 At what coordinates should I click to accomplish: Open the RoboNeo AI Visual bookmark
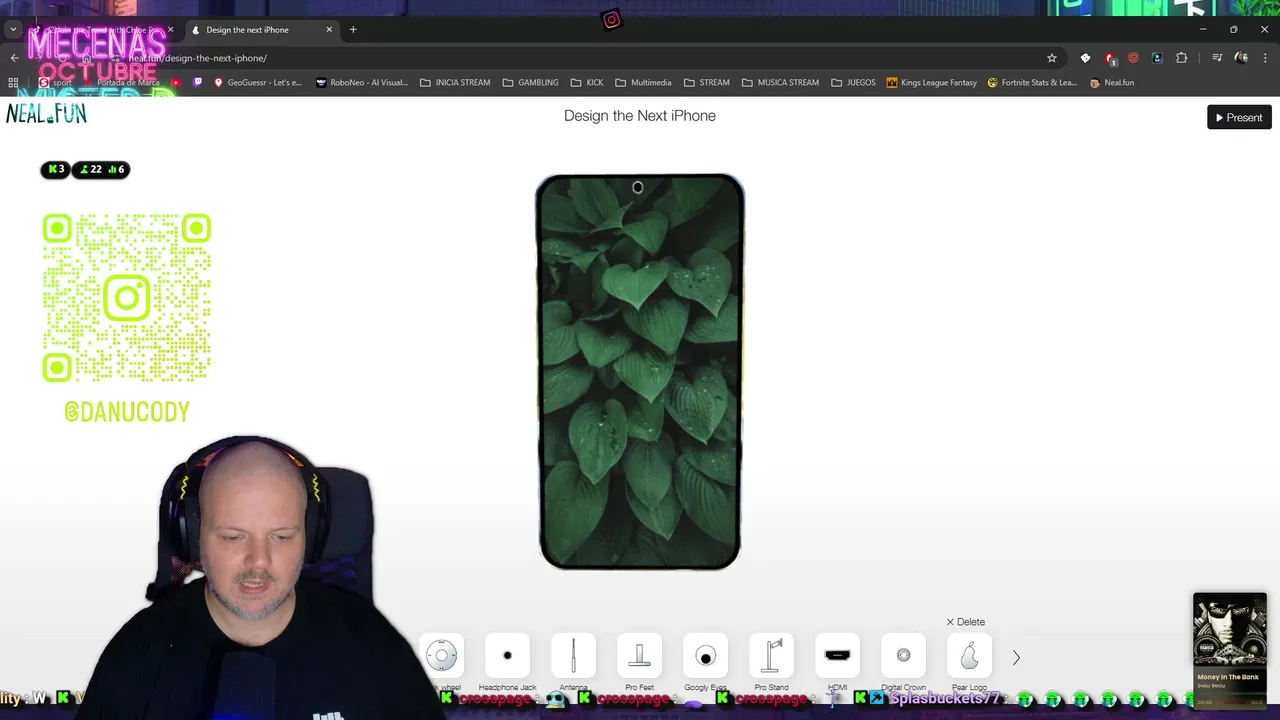click(x=362, y=82)
